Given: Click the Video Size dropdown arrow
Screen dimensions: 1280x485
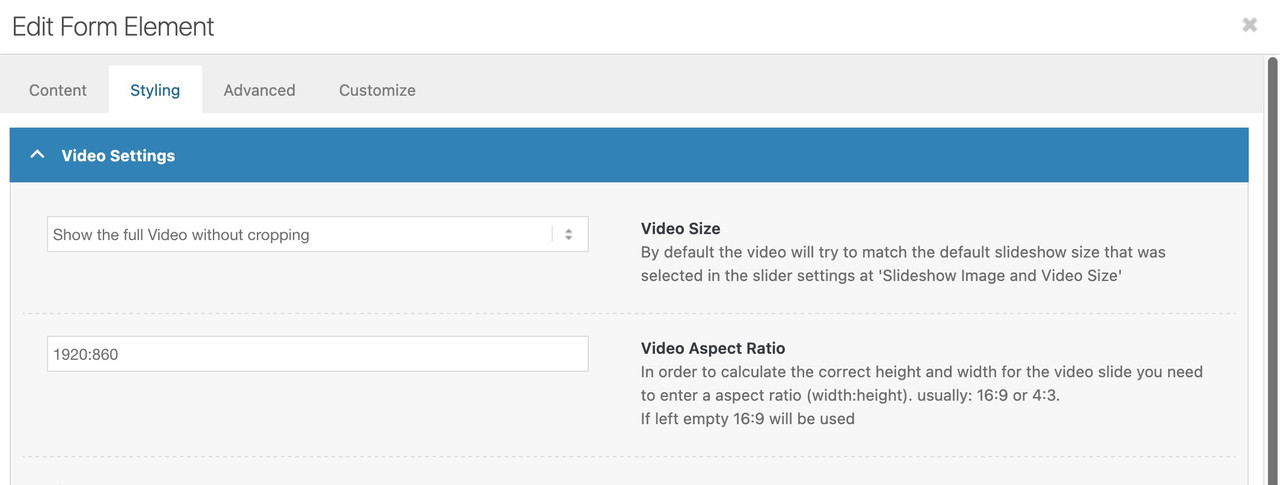Looking at the screenshot, I should 568,234.
